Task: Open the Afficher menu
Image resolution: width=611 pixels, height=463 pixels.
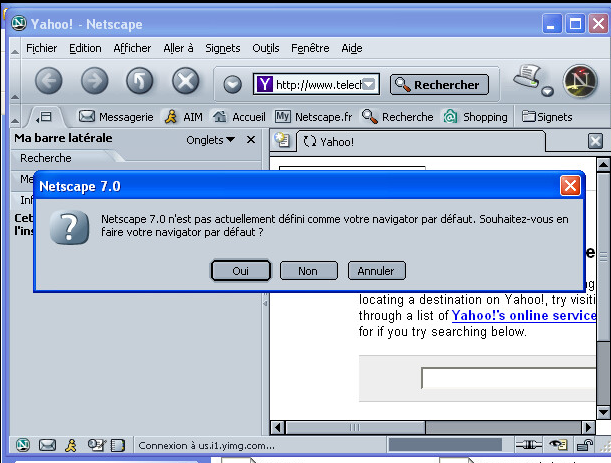Action: (x=132, y=48)
